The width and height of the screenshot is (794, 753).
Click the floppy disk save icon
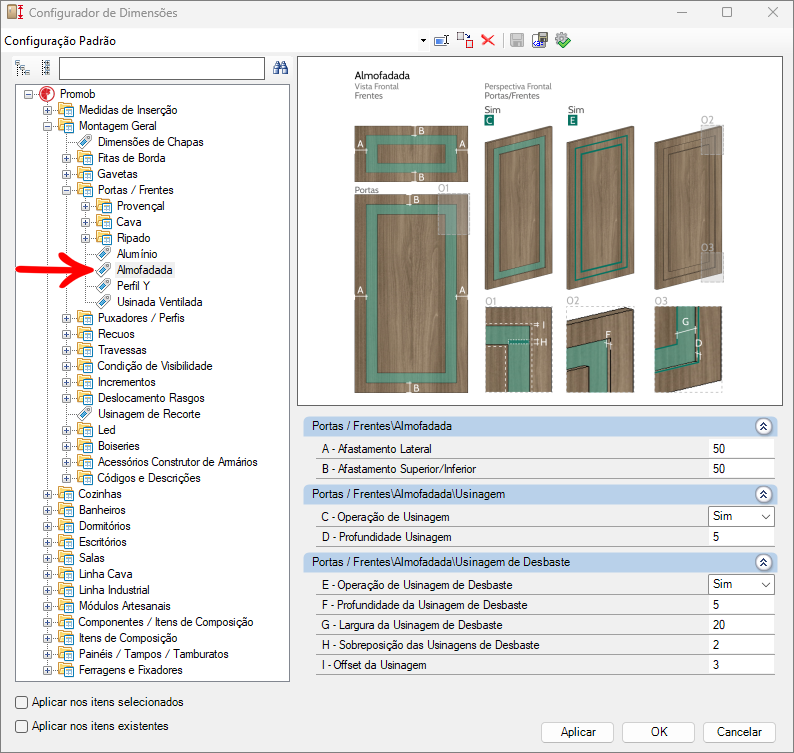coord(517,40)
